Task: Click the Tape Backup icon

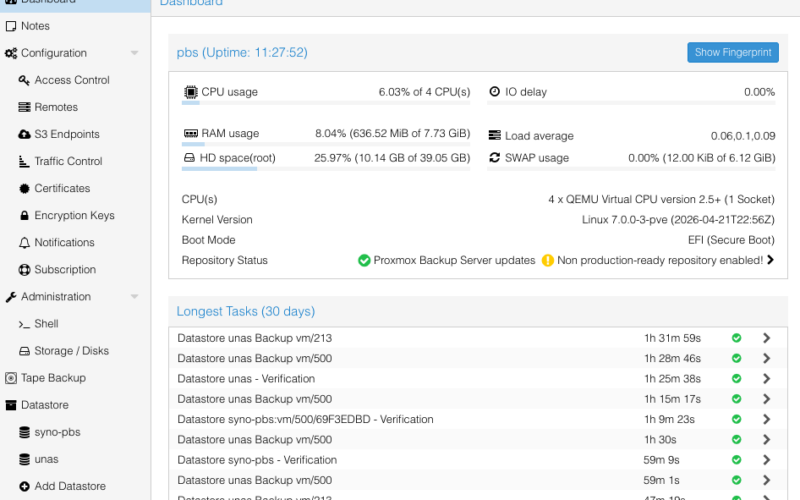Action: click(x=11, y=378)
